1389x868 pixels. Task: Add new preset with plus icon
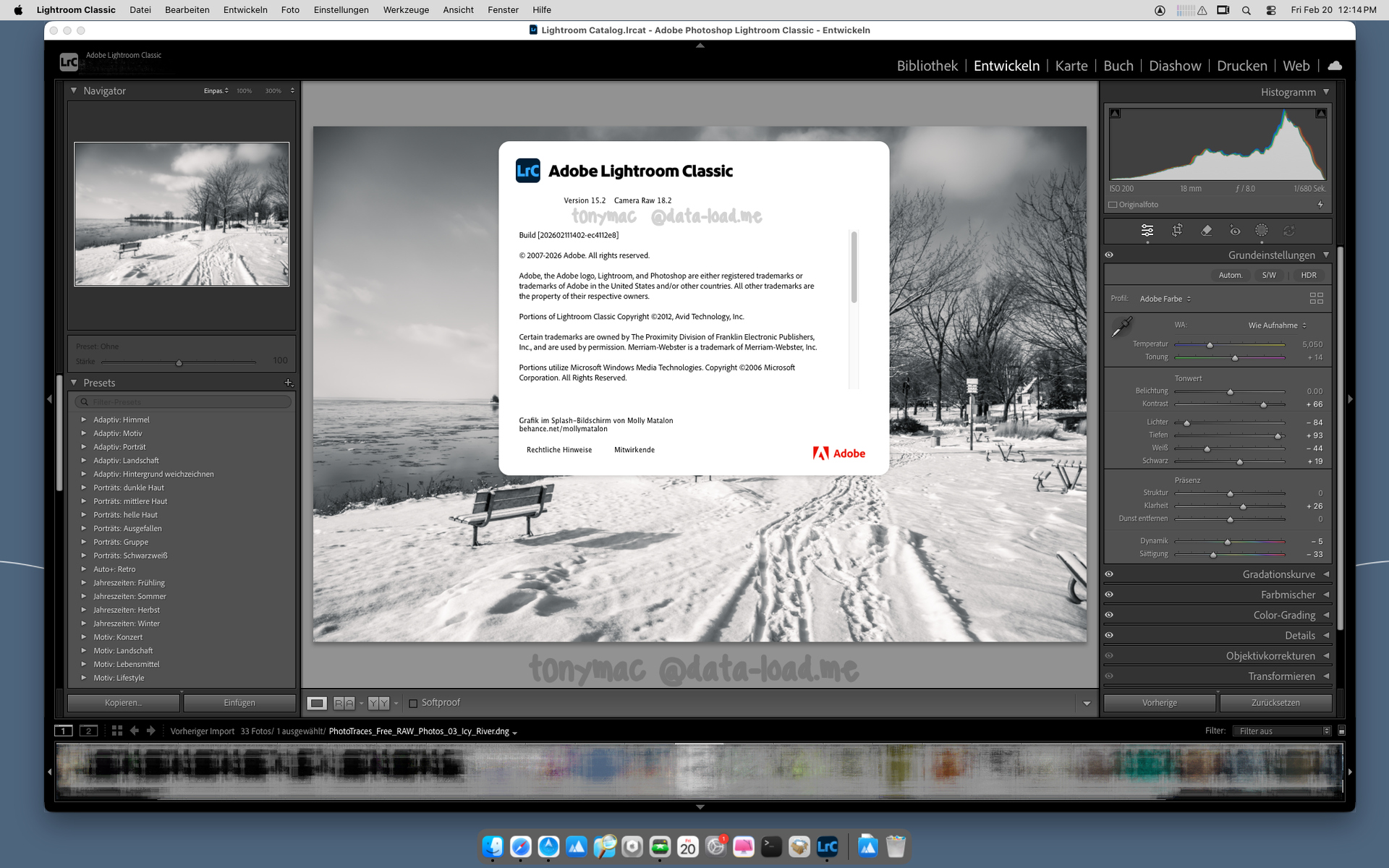288,383
